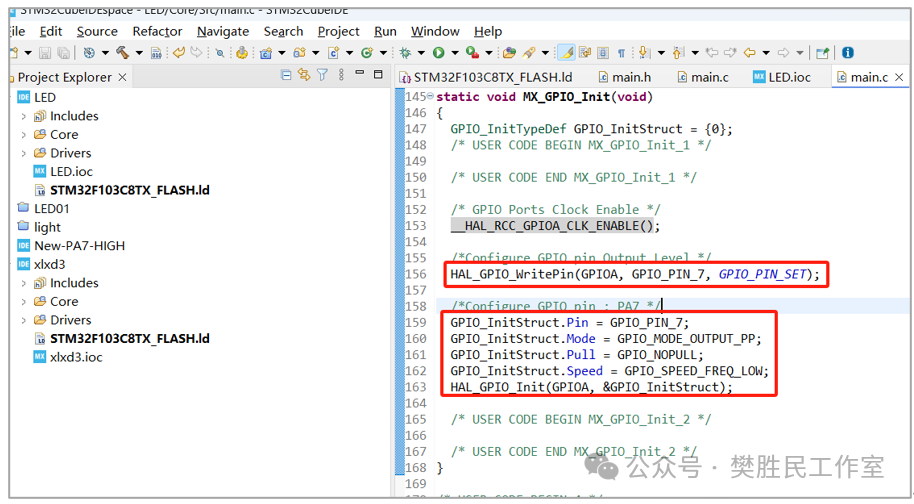Open the Debug bug dropdown arrow
The height and width of the screenshot is (504, 914).
coord(421,53)
